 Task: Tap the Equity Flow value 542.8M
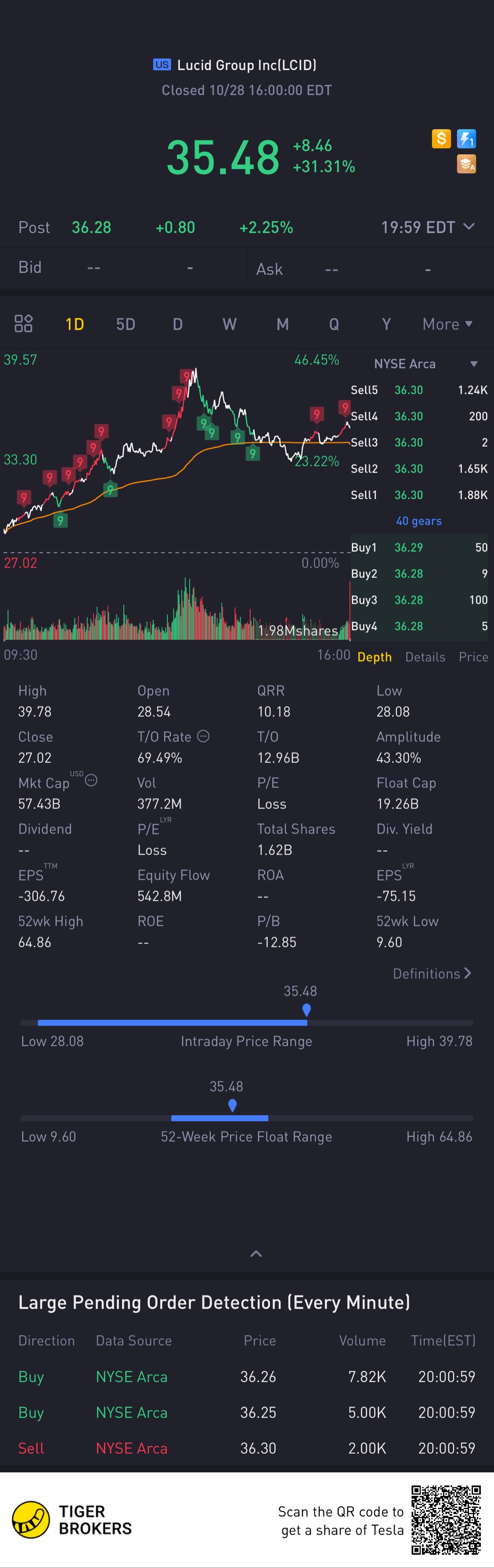pos(159,896)
